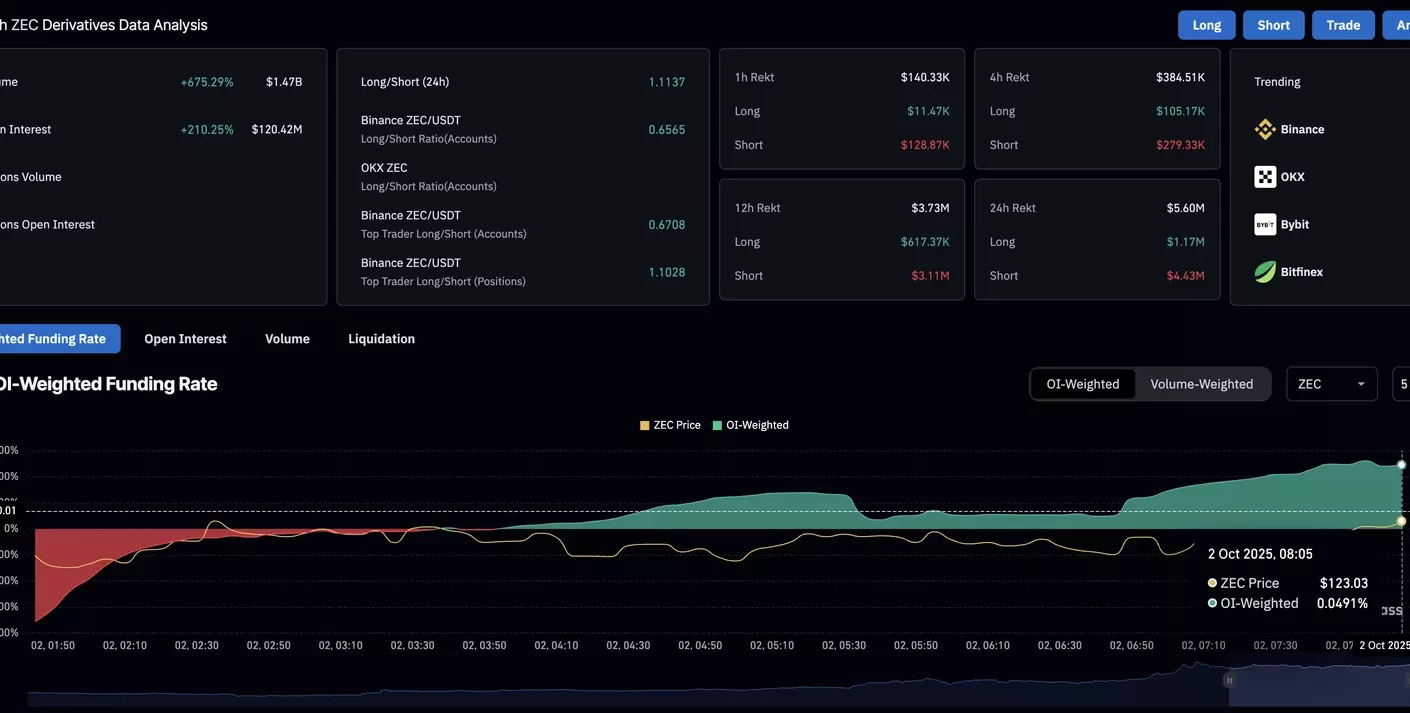The image size is (1410, 713).
Task: Click the Bitfinex leaf logo icon
Action: (1265, 272)
